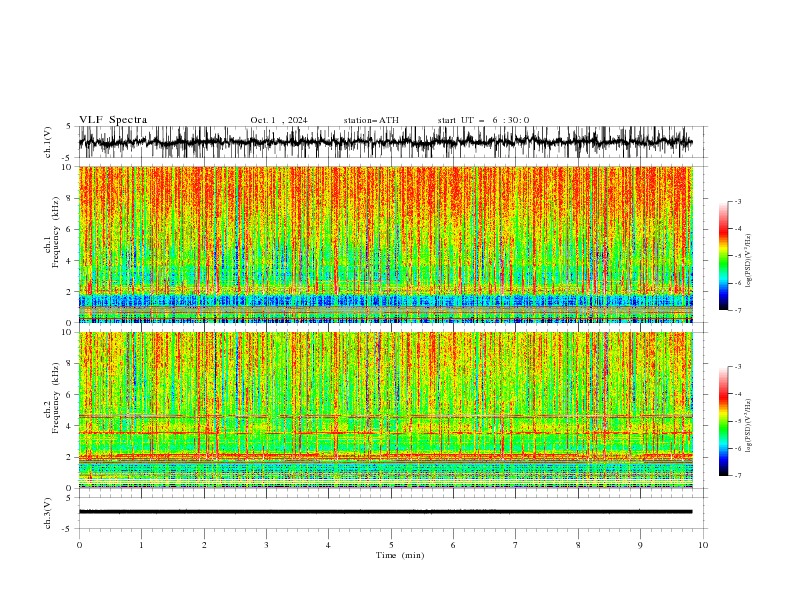The width and height of the screenshot is (792, 612).
Task: Select the "ch.2 Frequency (kHz)" axis label
Action: (x=52, y=397)
